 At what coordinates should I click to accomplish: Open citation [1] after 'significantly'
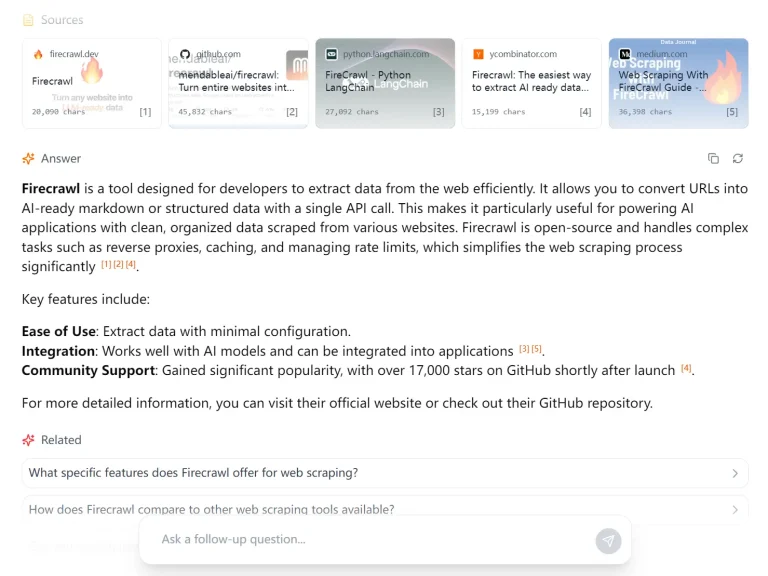coord(106,265)
